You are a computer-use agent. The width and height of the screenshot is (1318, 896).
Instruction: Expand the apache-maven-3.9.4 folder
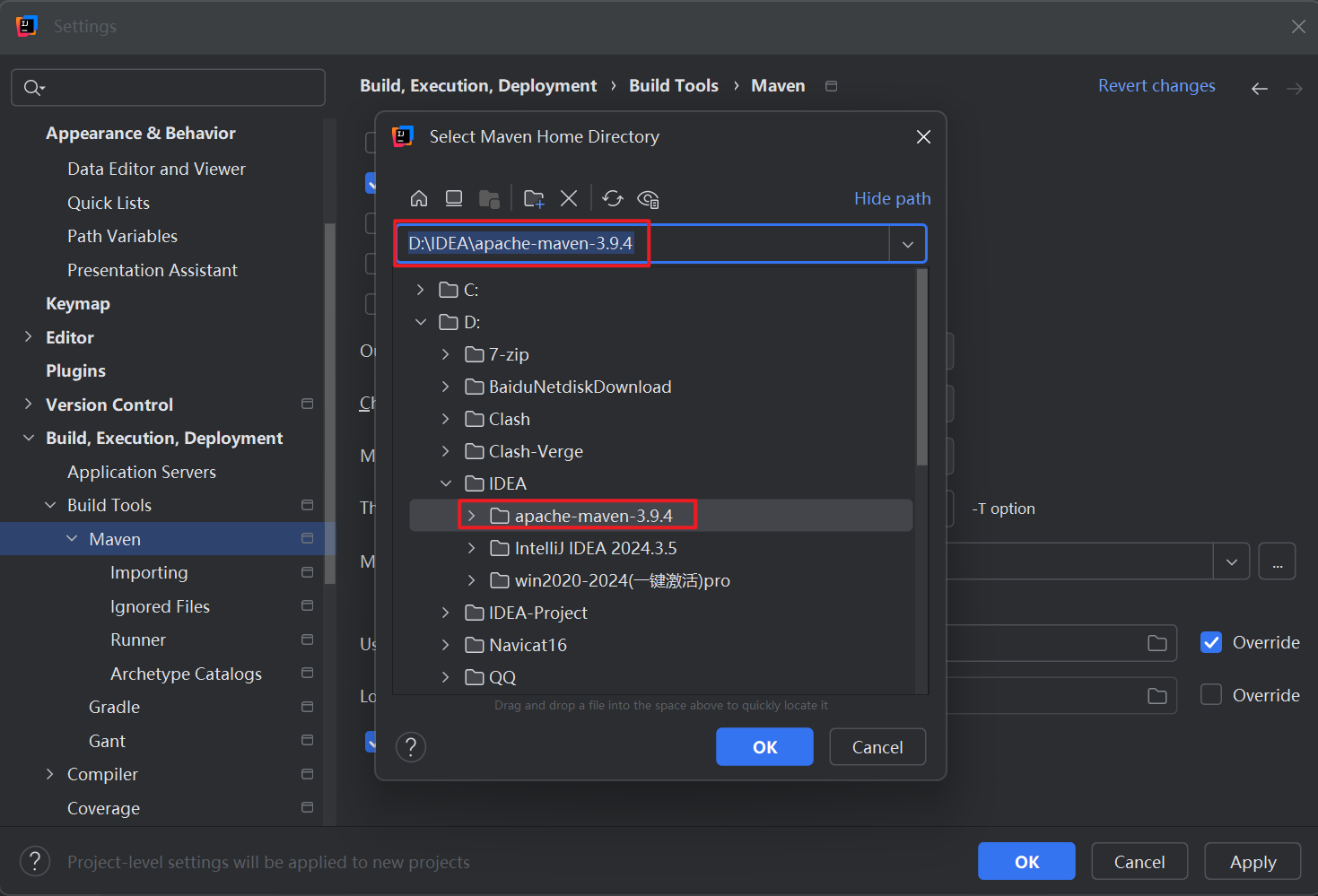471,516
